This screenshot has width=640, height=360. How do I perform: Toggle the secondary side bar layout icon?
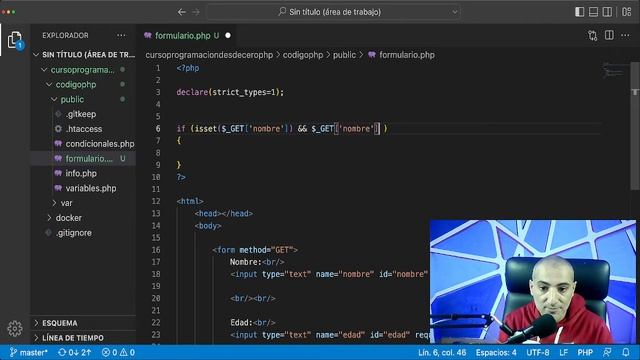click(x=607, y=12)
